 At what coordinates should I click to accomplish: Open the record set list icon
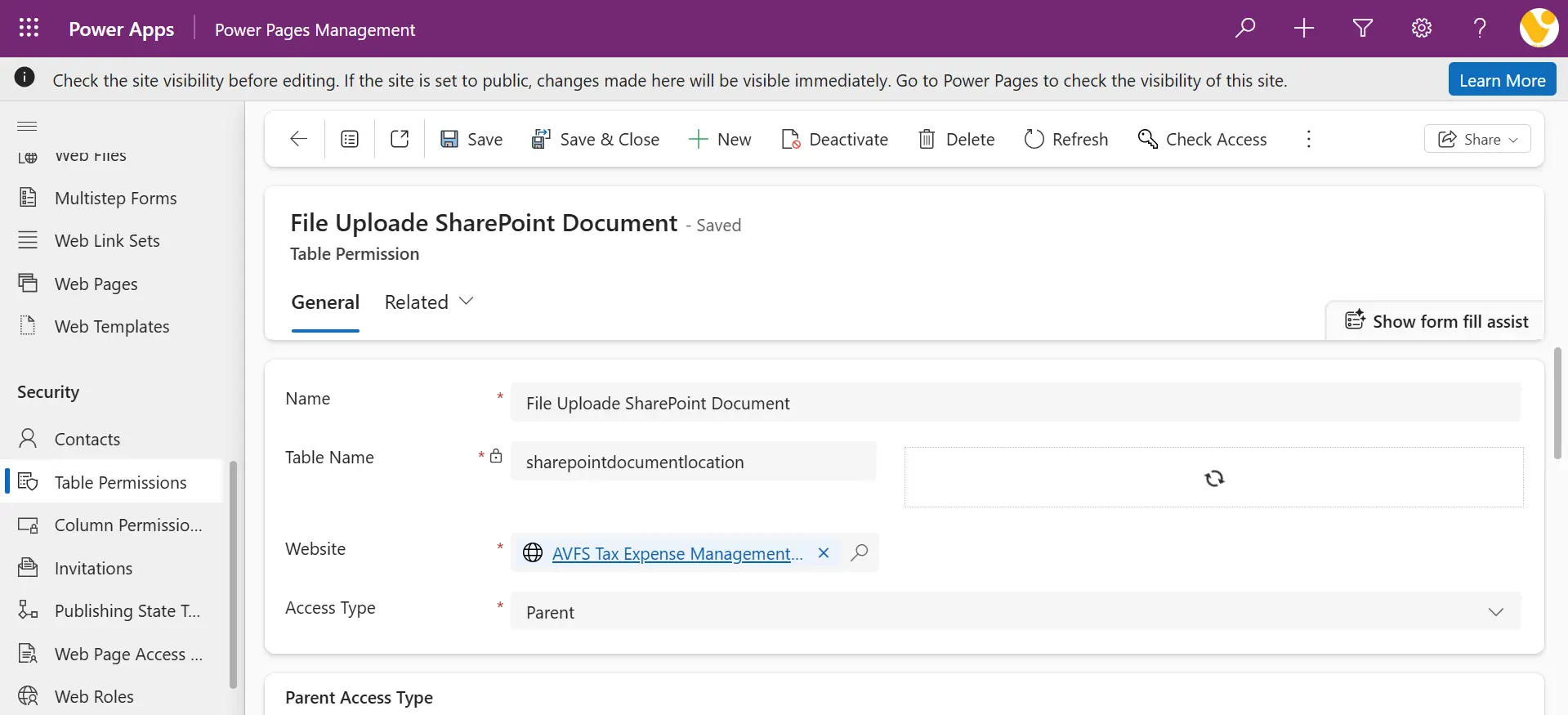coord(350,139)
